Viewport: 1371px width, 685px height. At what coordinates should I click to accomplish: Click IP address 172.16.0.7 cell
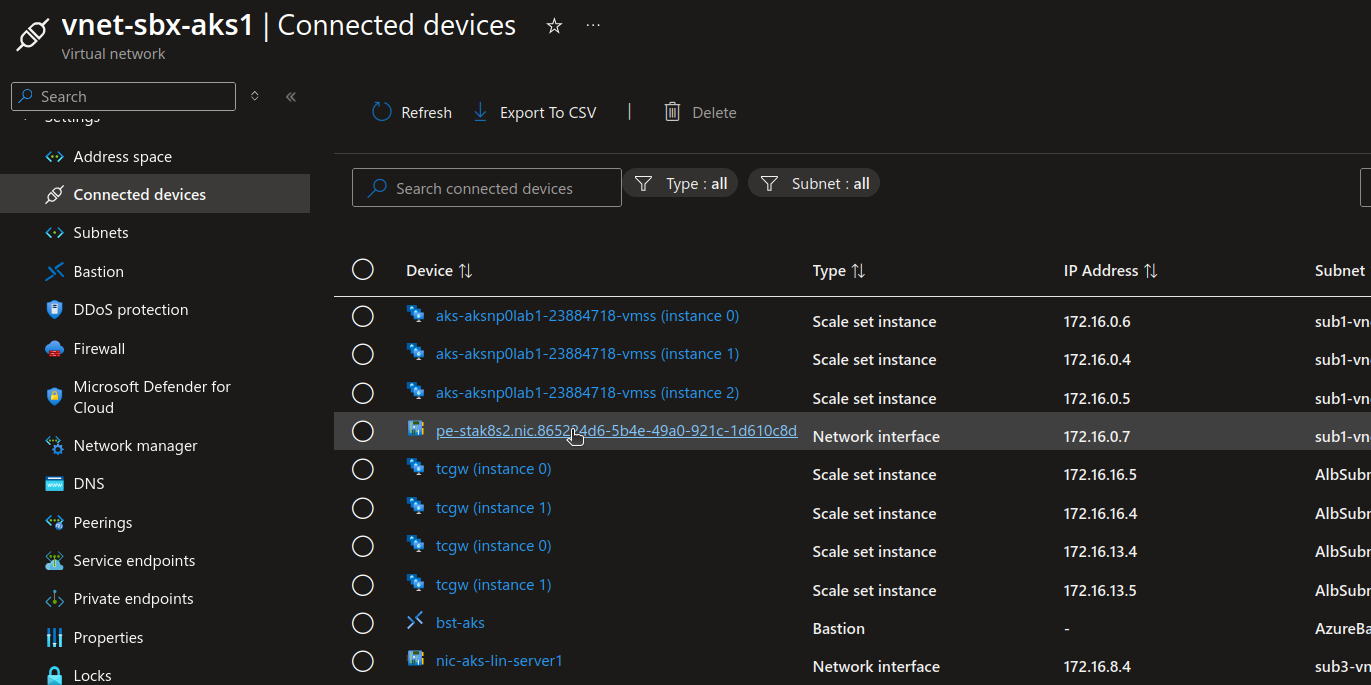1097,437
